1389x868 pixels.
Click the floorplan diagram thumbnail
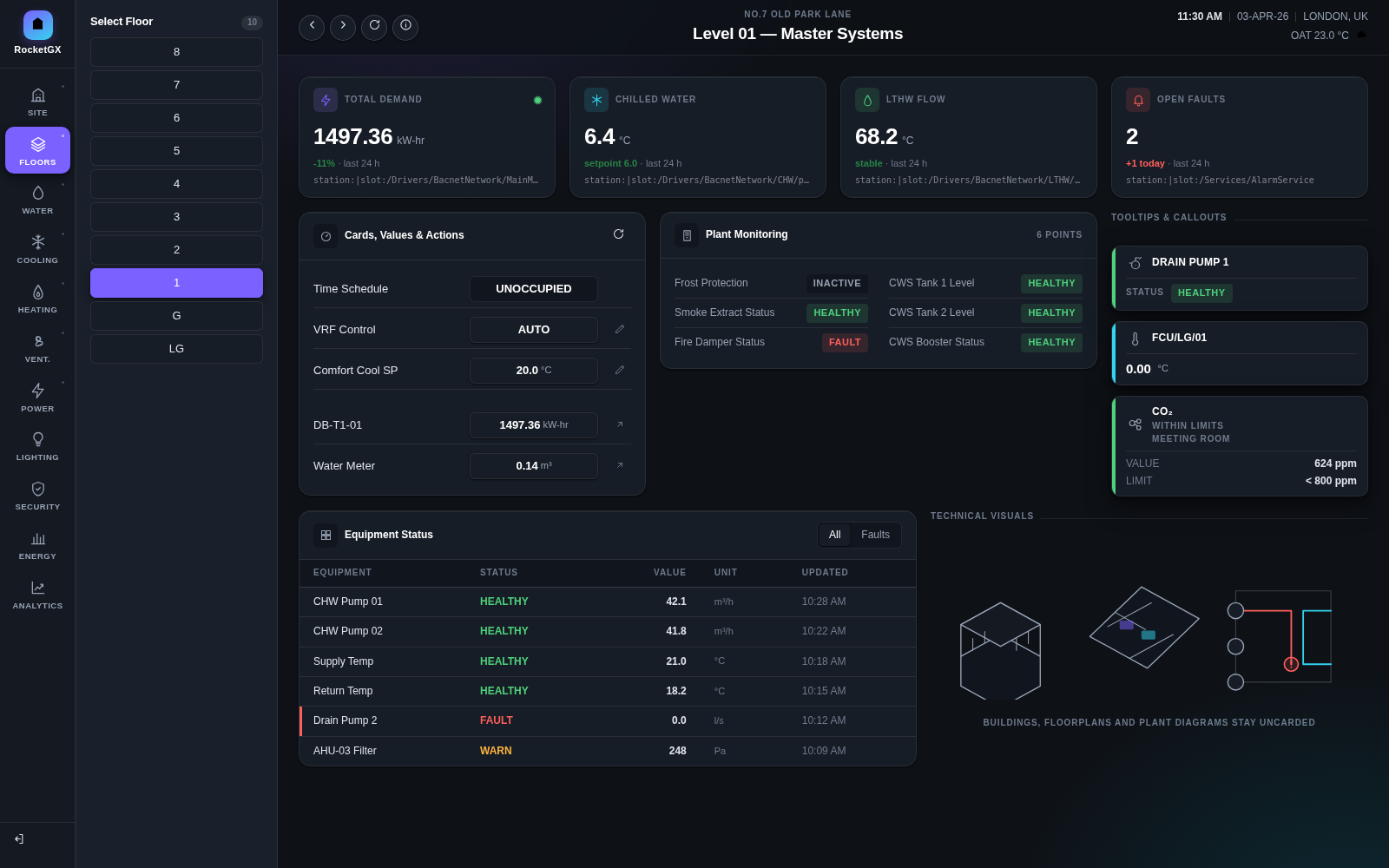point(1144,627)
